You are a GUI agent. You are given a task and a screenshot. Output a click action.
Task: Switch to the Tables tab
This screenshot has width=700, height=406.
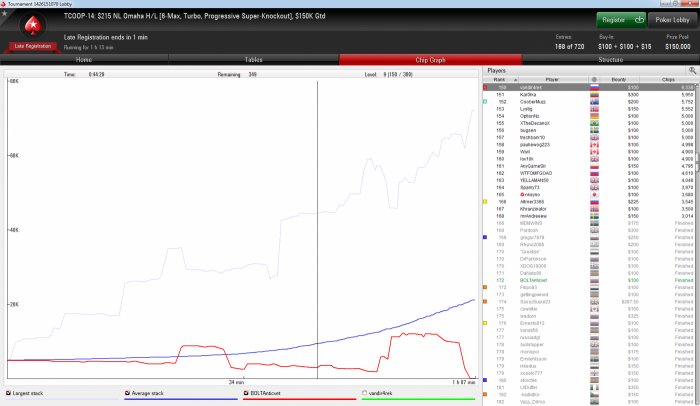[x=254, y=59]
